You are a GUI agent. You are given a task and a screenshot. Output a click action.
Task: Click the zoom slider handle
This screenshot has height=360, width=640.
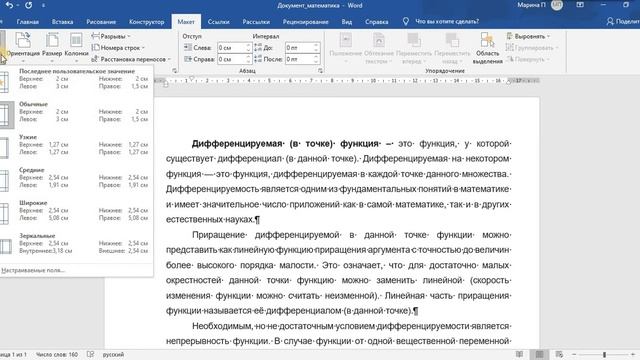click(604, 354)
